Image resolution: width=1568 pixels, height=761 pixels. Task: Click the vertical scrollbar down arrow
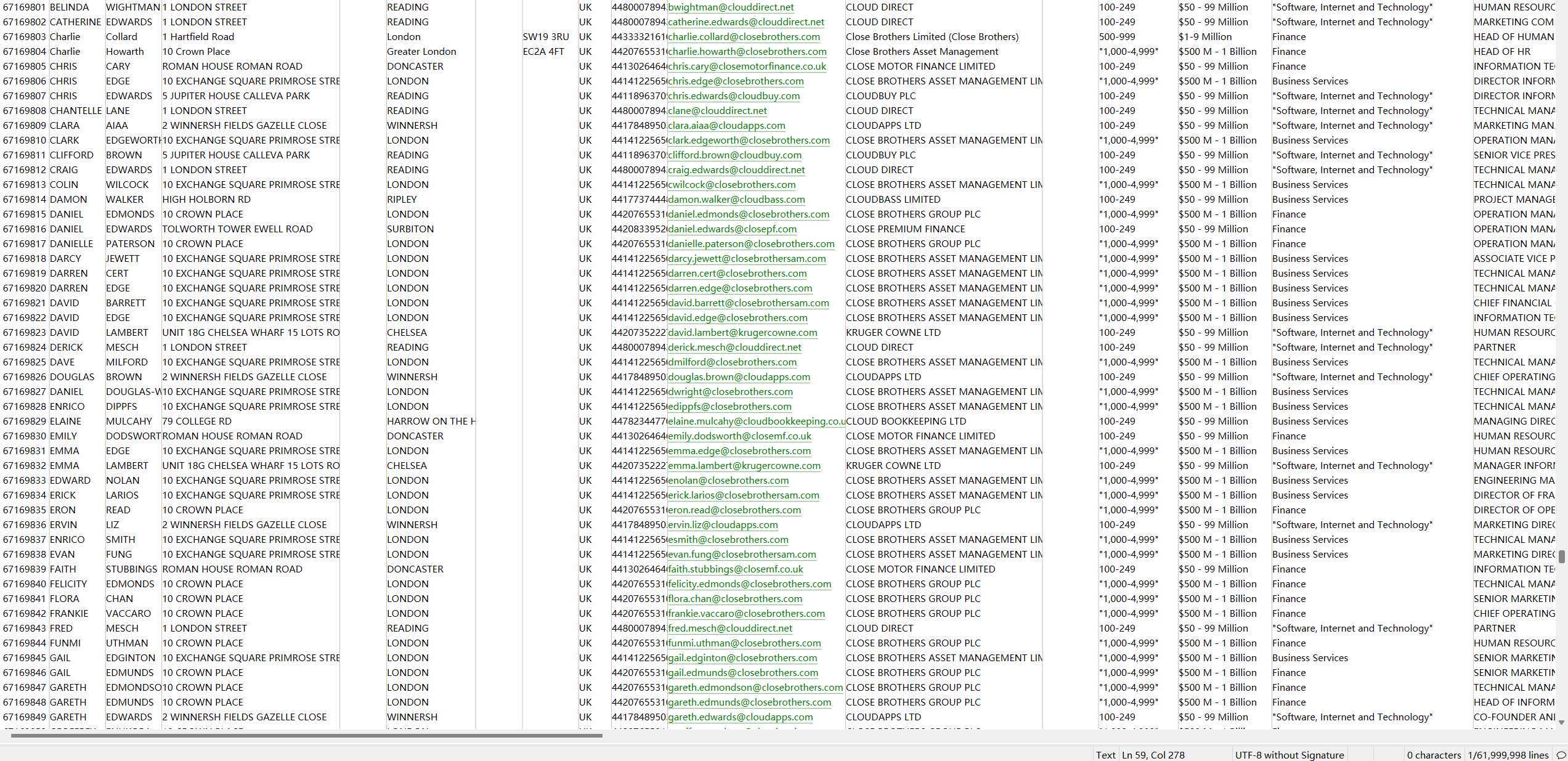1561,722
